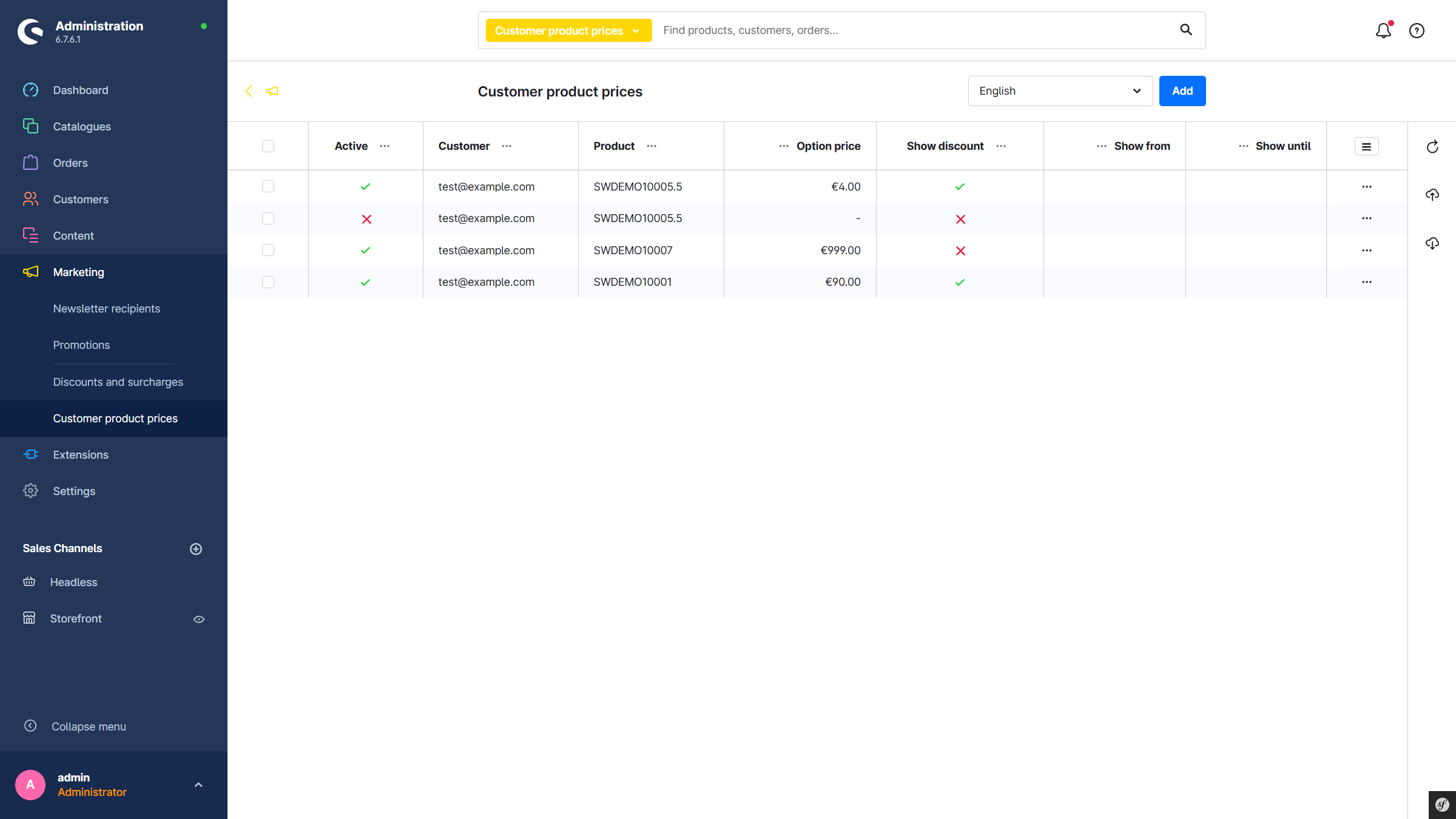Select checkbox for SWDEMO10007 row
Image resolution: width=1456 pixels, height=819 pixels.
pos(268,250)
